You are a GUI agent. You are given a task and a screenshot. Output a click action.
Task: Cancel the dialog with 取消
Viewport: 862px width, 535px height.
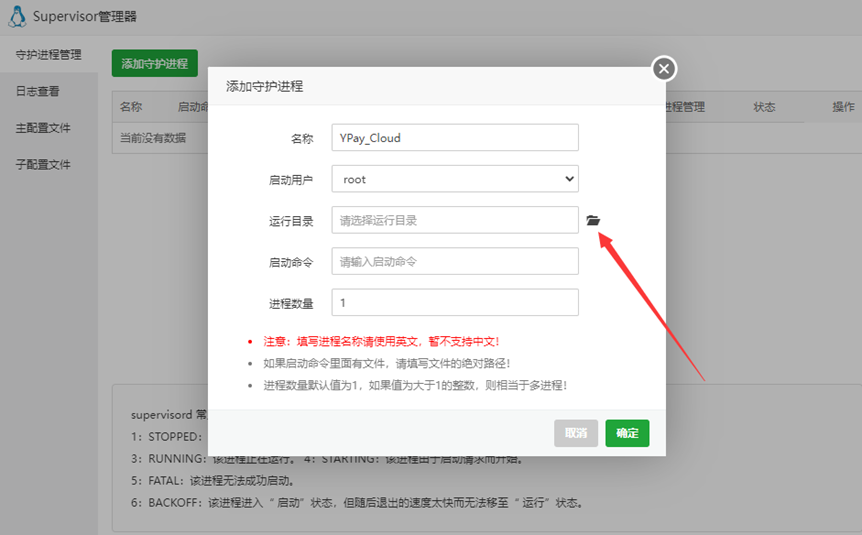(576, 433)
